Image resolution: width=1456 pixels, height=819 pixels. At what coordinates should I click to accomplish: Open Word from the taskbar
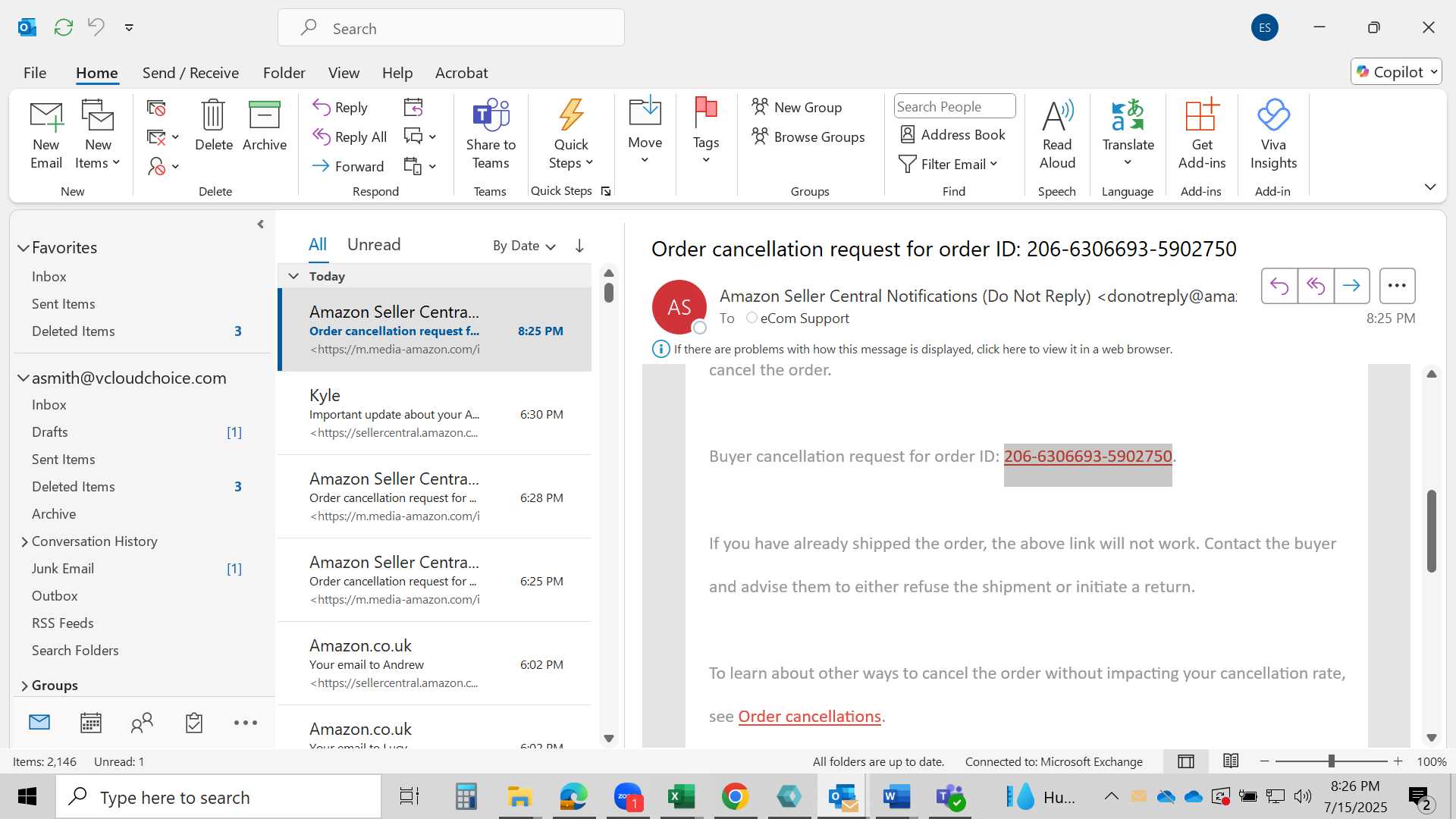pyautogui.click(x=896, y=797)
